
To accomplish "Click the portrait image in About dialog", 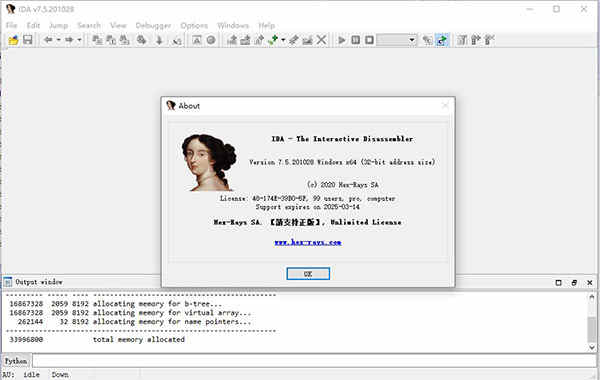I will (209, 163).
